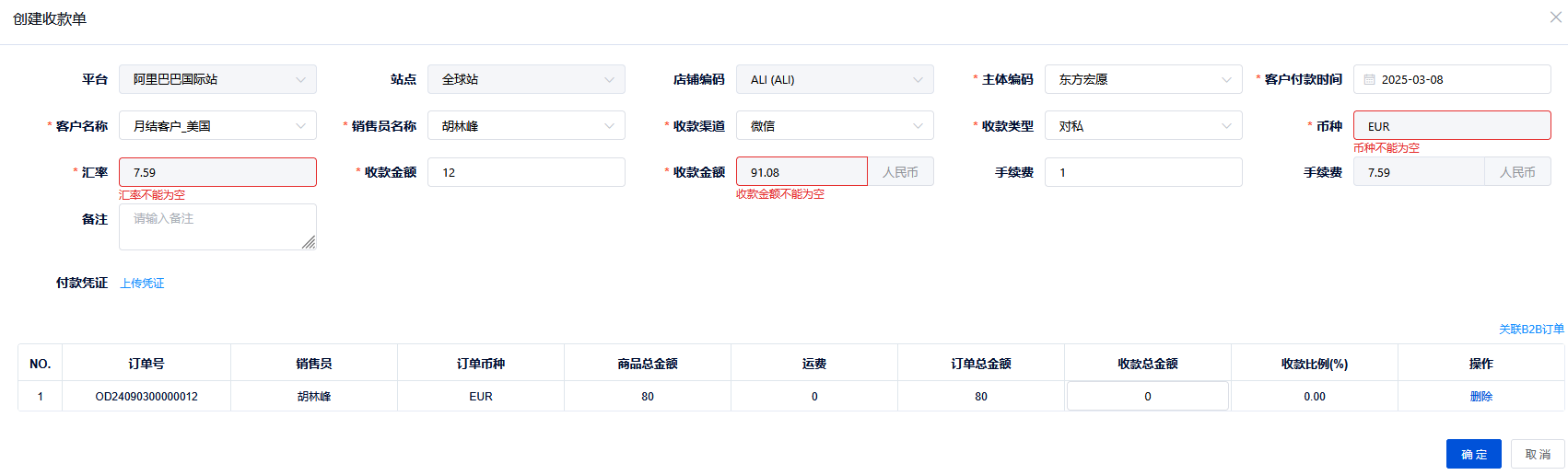Expand the 平台 dropdown showing 阿里巴巴国际站
Screen dimensions: 1568x475
tap(217, 80)
